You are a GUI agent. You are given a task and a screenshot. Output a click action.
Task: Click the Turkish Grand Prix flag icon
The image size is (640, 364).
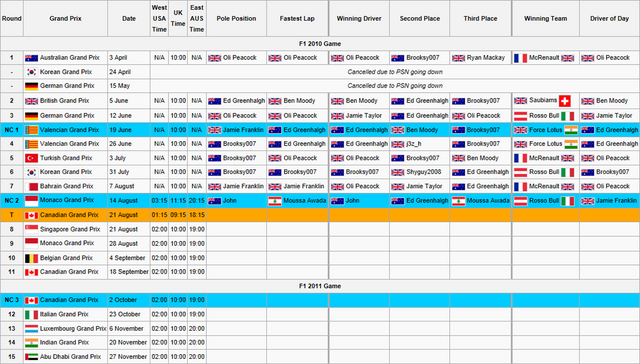click(x=31, y=158)
